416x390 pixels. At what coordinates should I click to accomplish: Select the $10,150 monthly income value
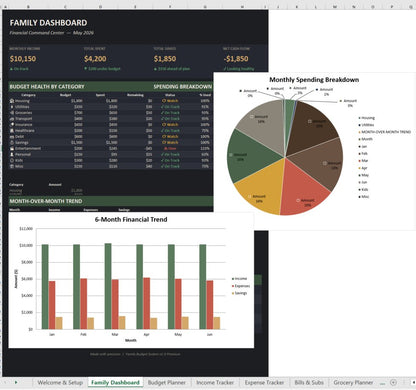tap(23, 59)
